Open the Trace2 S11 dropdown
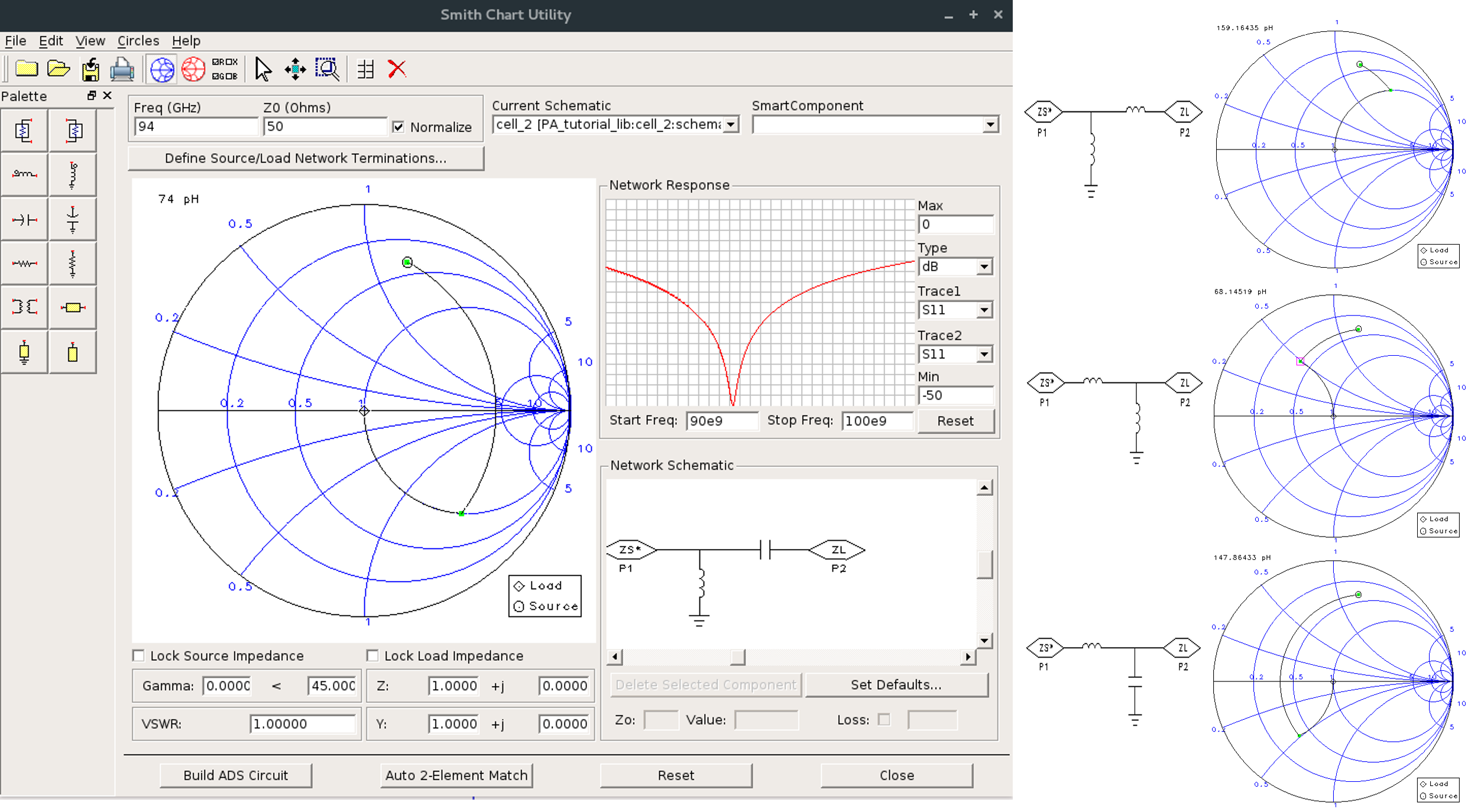1468x812 pixels. click(984, 354)
